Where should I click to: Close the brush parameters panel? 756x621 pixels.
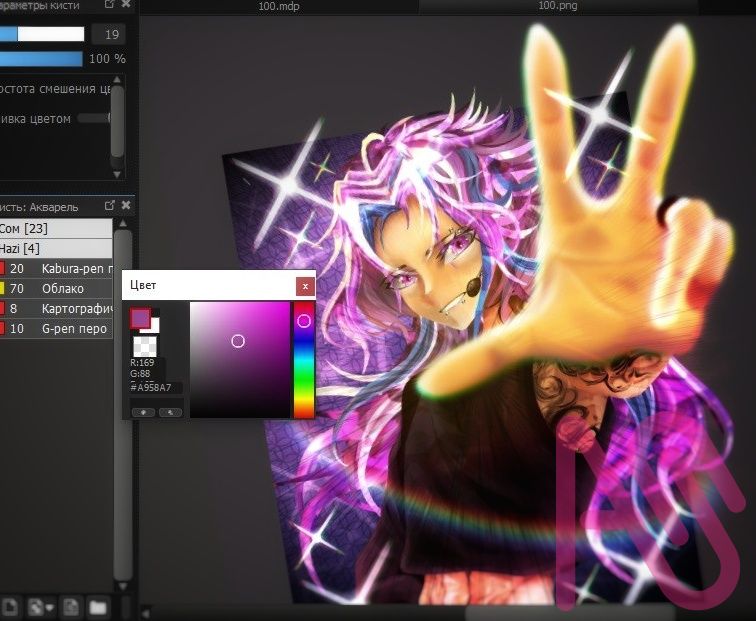click(126, 4)
